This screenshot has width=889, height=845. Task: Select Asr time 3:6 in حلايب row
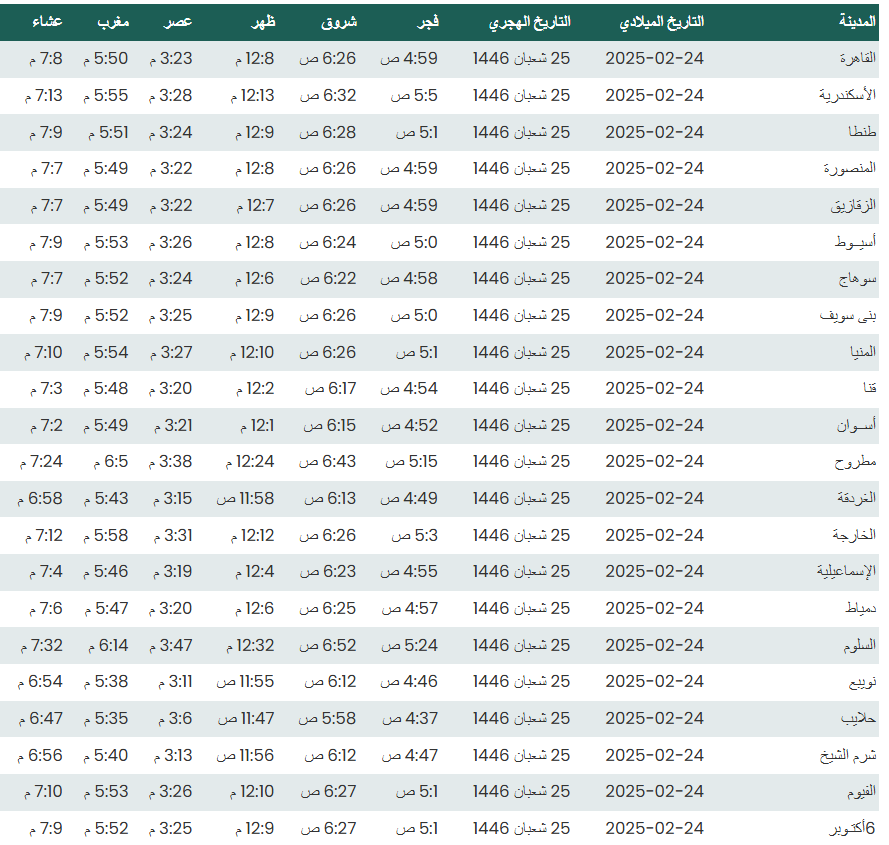(175, 718)
